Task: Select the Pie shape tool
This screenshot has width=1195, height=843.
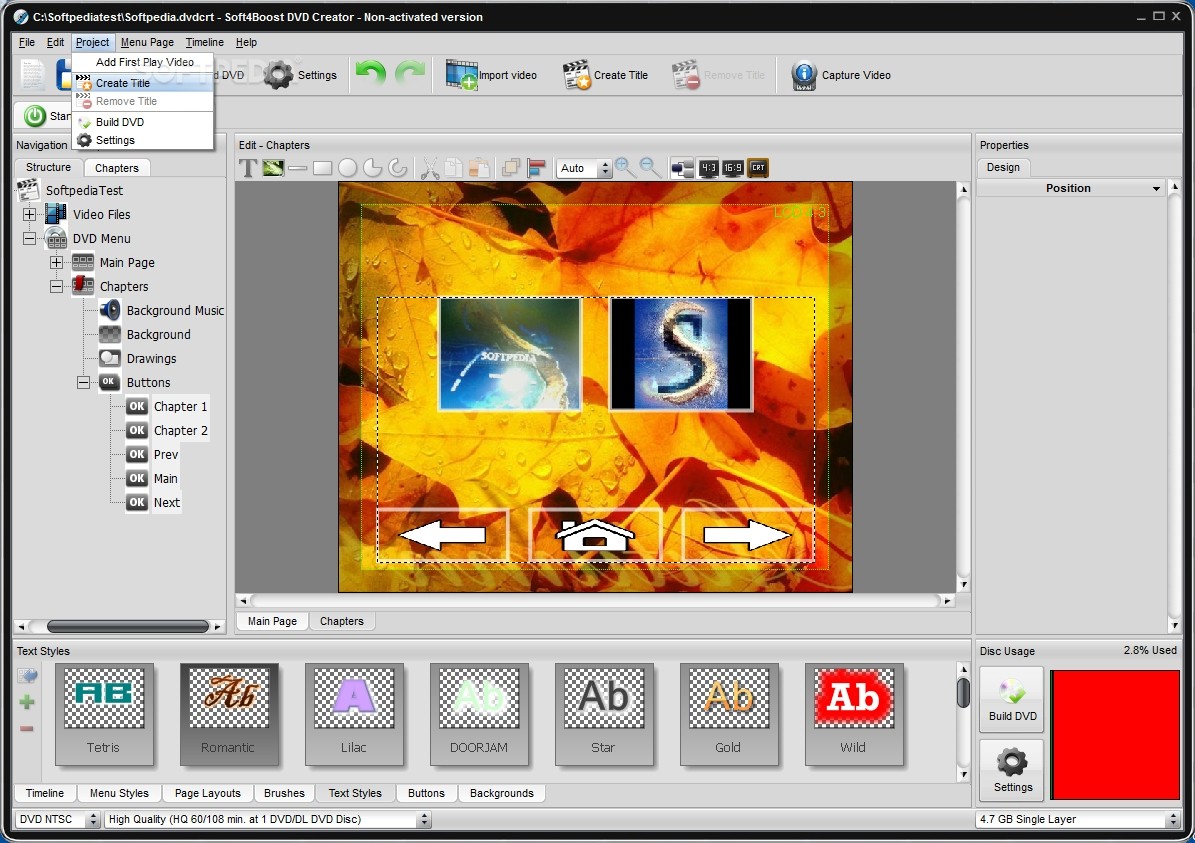Action: tap(373, 168)
